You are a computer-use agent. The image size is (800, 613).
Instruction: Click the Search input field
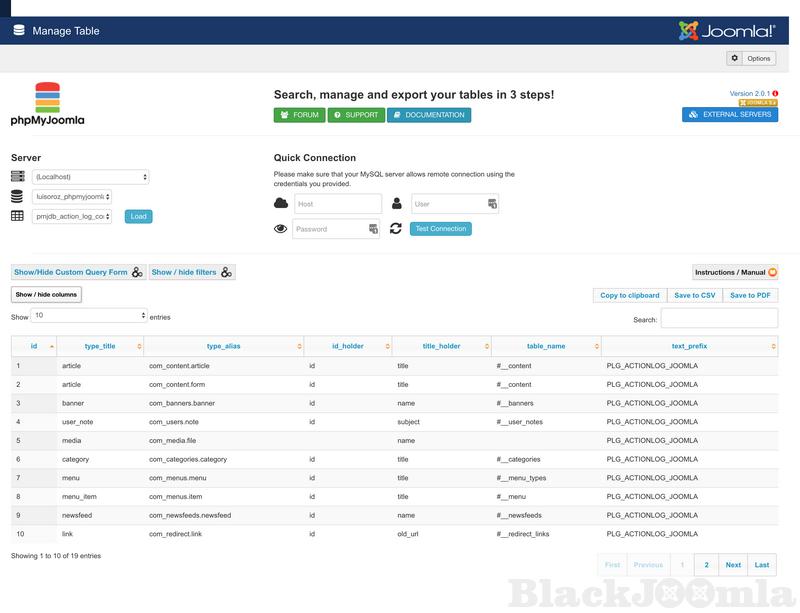[x=719, y=319]
